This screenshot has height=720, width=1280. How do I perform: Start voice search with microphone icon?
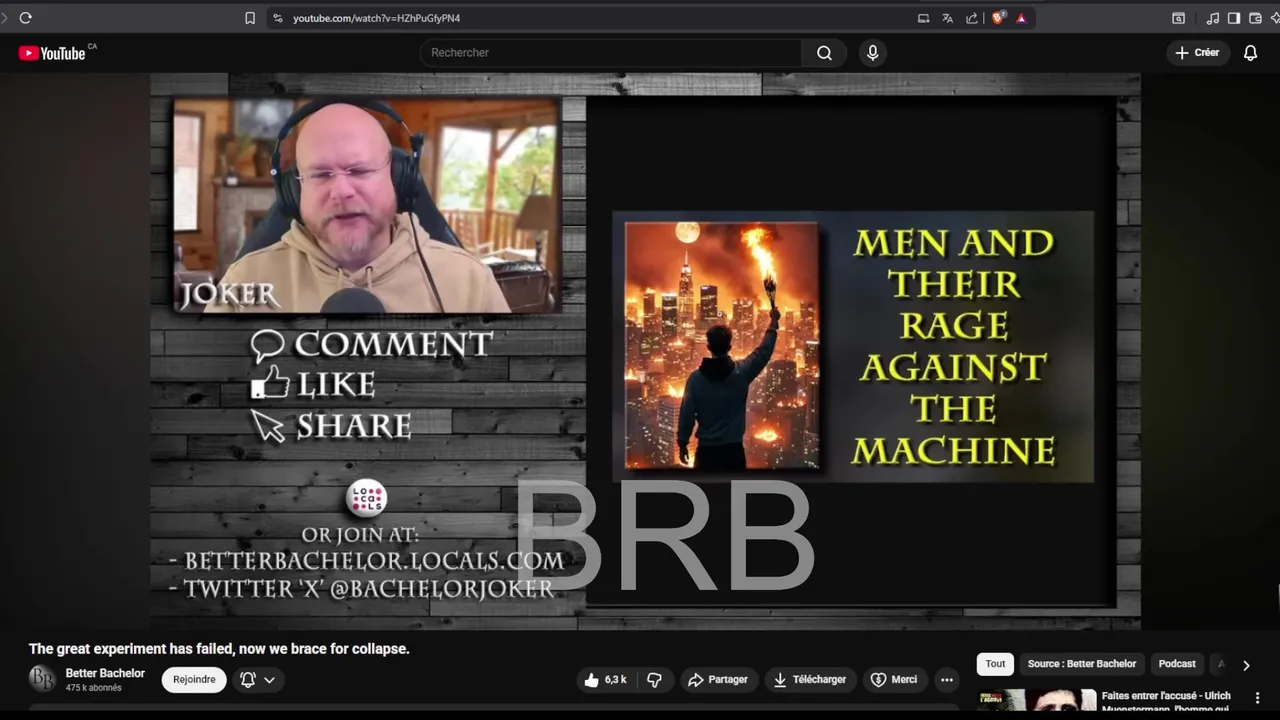(873, 53)
